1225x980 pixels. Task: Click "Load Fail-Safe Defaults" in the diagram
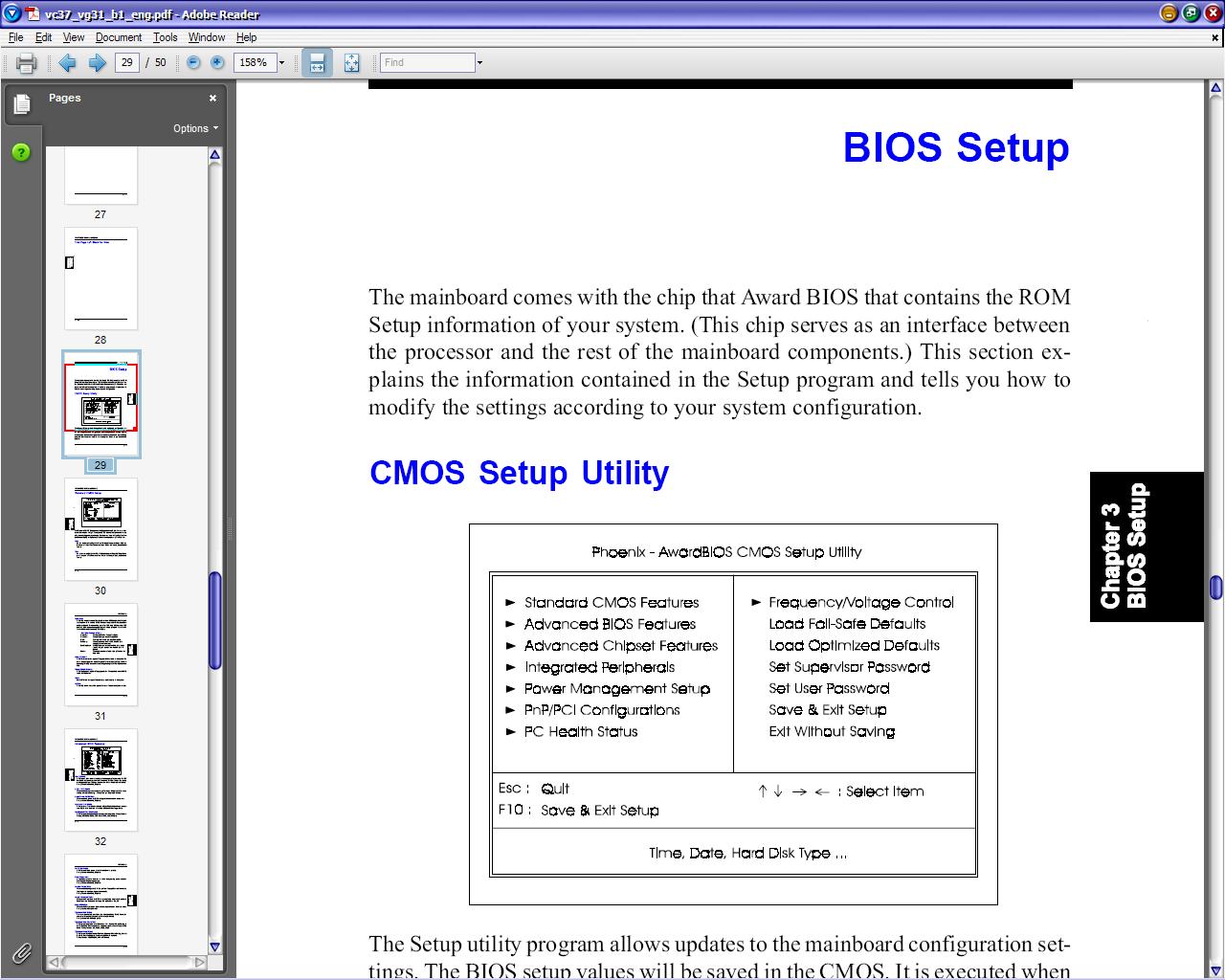click(x=847, y=624)
